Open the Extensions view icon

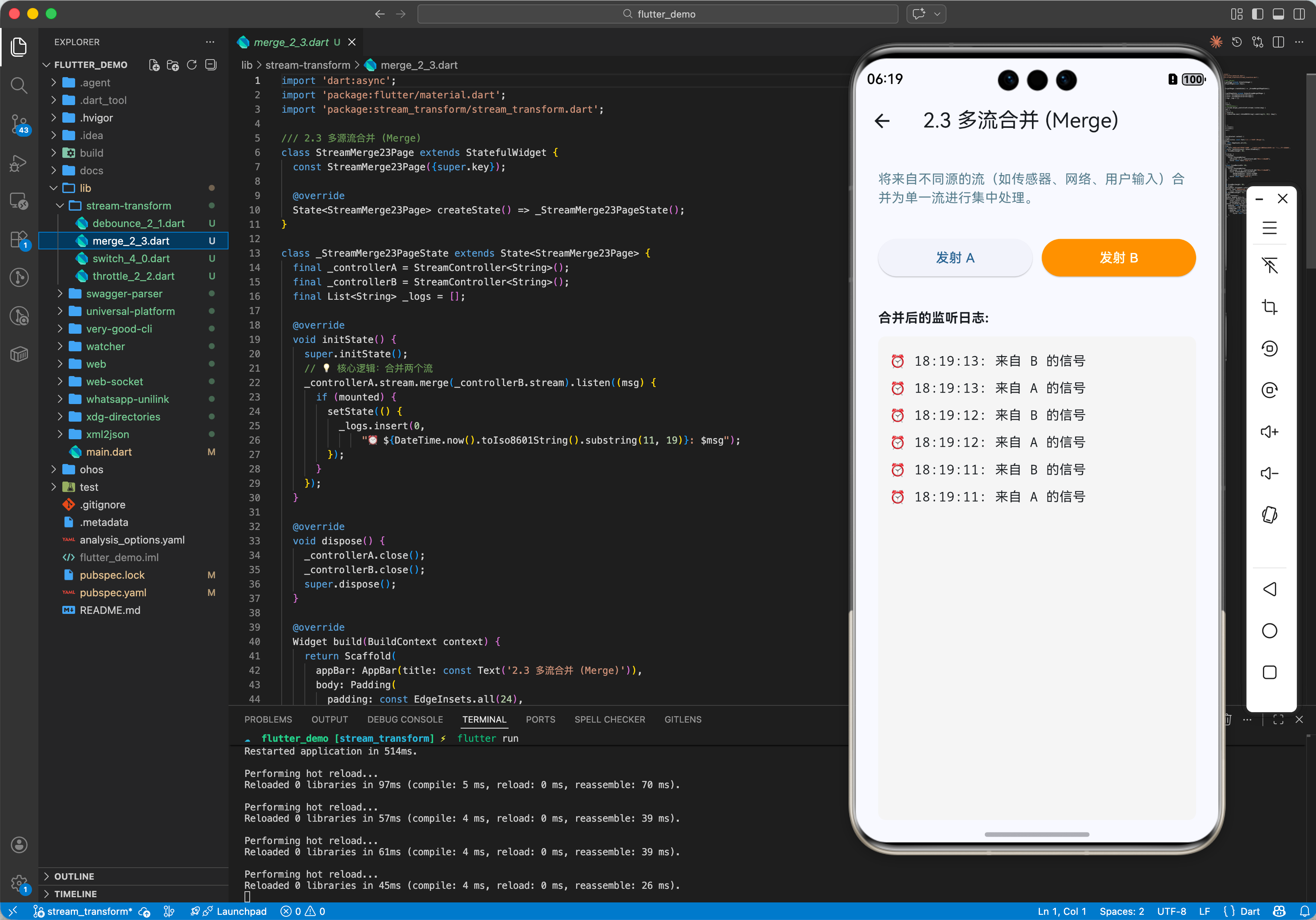click(19, 239)
